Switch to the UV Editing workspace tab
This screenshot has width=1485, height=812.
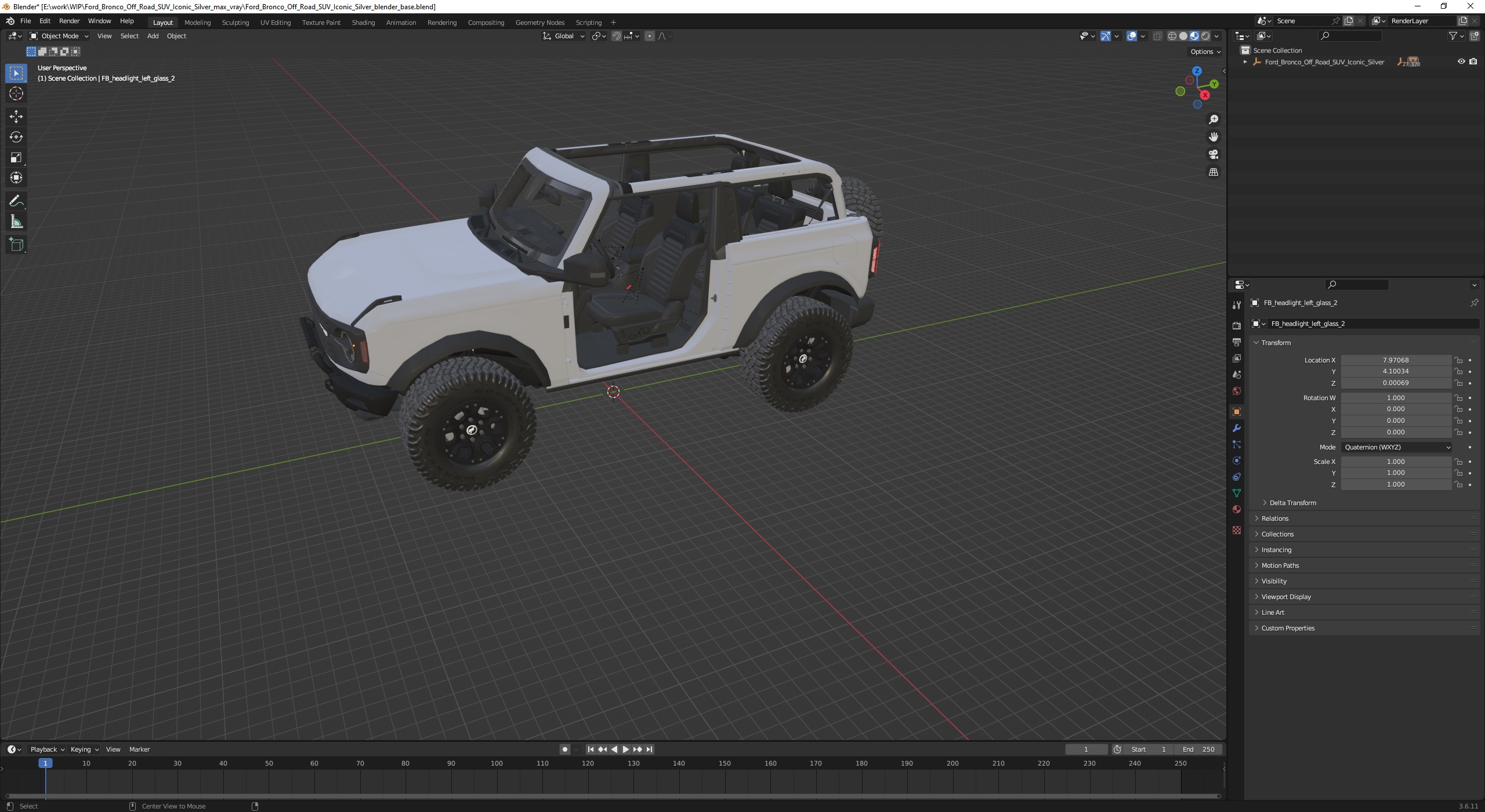(x=275, y=23)
